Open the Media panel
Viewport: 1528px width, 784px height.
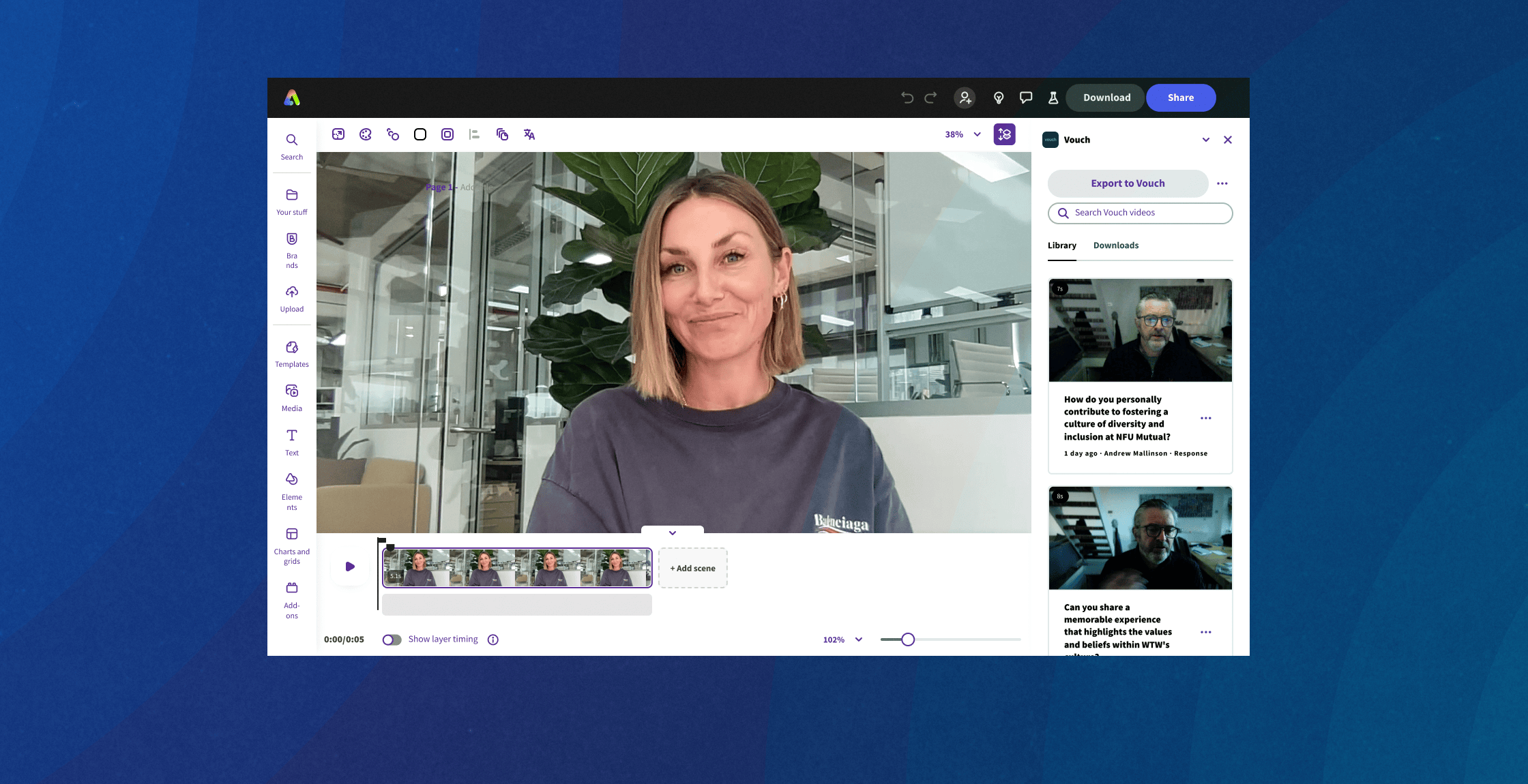point(292,398)
